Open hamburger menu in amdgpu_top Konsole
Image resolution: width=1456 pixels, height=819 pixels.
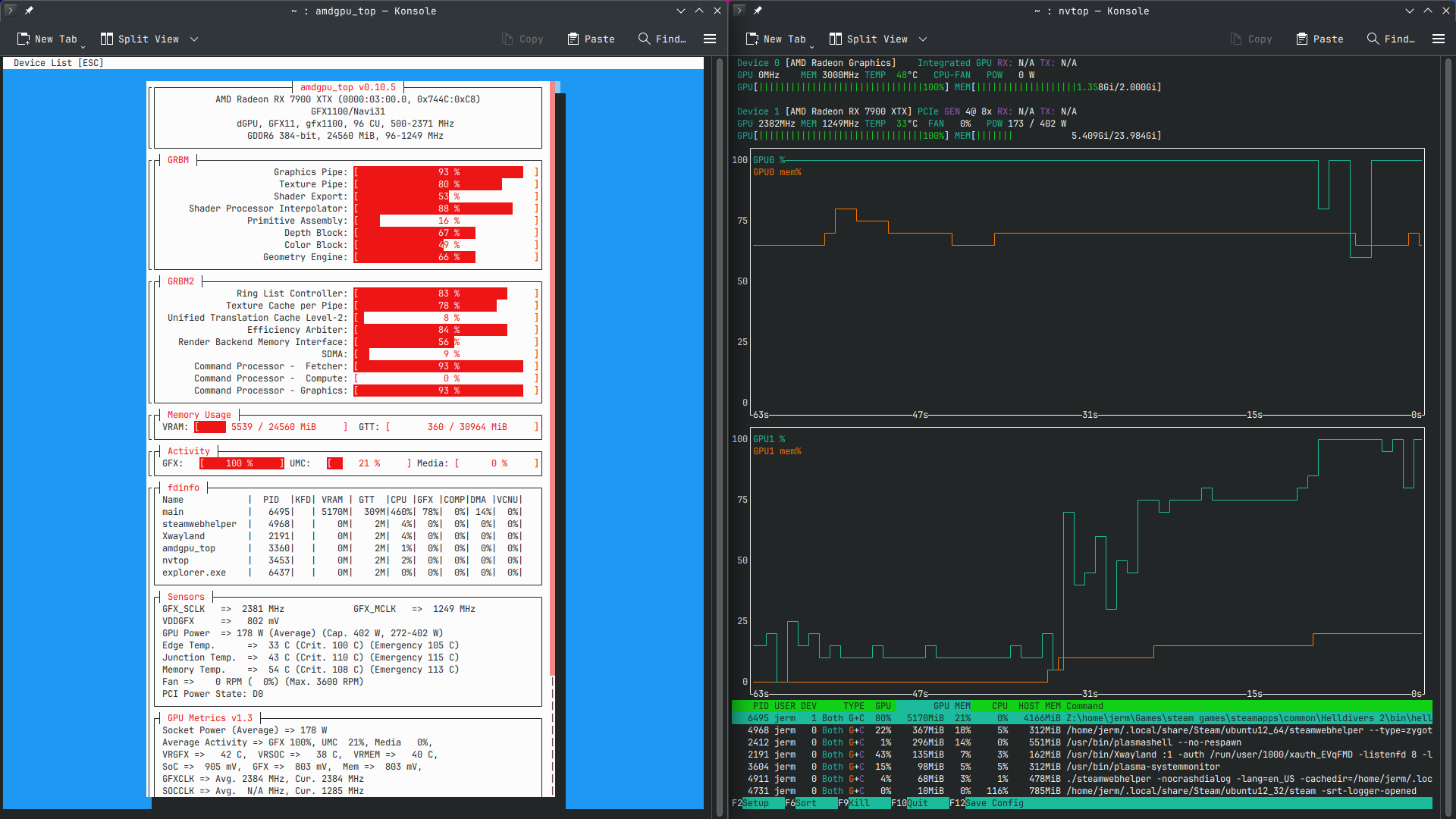(710, 39)
